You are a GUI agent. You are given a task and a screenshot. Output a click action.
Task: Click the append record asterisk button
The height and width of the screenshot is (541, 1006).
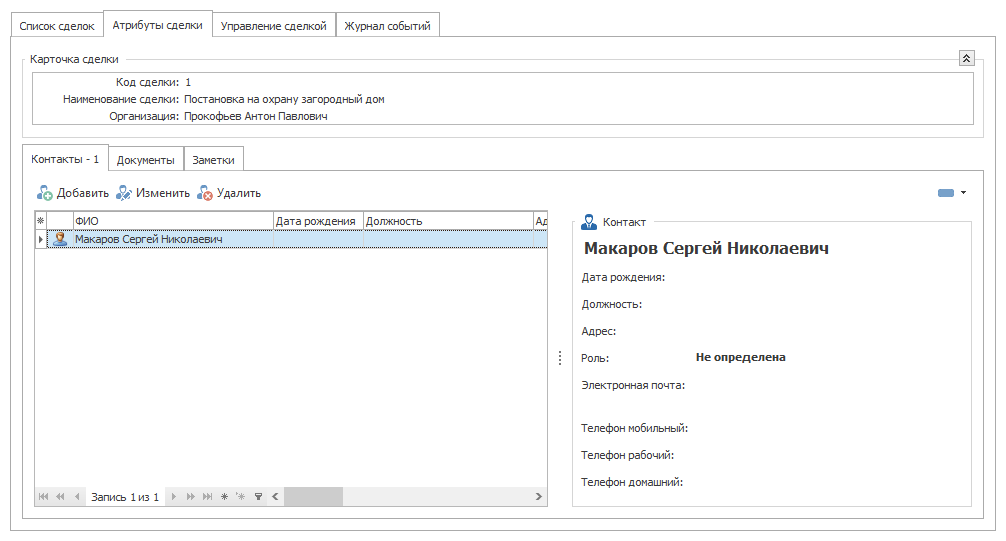click(224, 496)
